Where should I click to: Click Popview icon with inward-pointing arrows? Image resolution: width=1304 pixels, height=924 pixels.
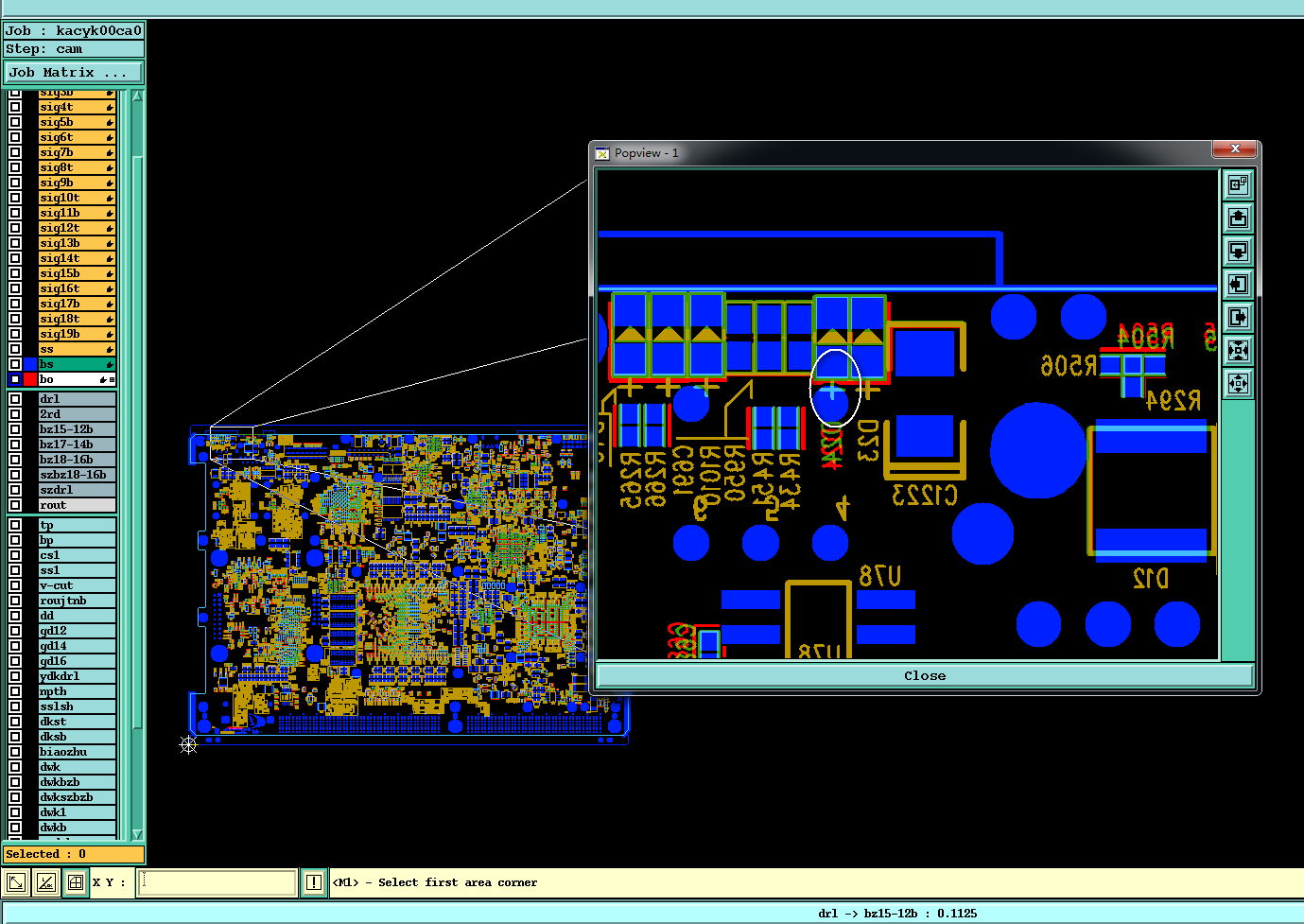click(1238, 350)
